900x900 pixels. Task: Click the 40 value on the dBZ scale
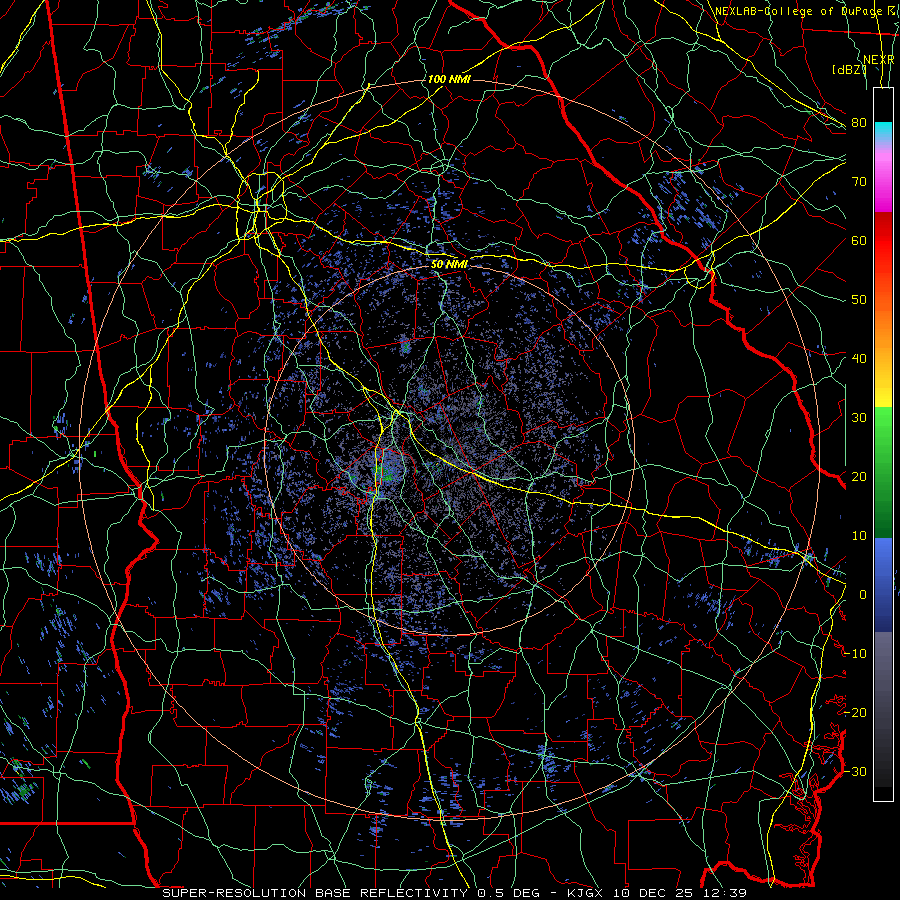tap(859, 359)
